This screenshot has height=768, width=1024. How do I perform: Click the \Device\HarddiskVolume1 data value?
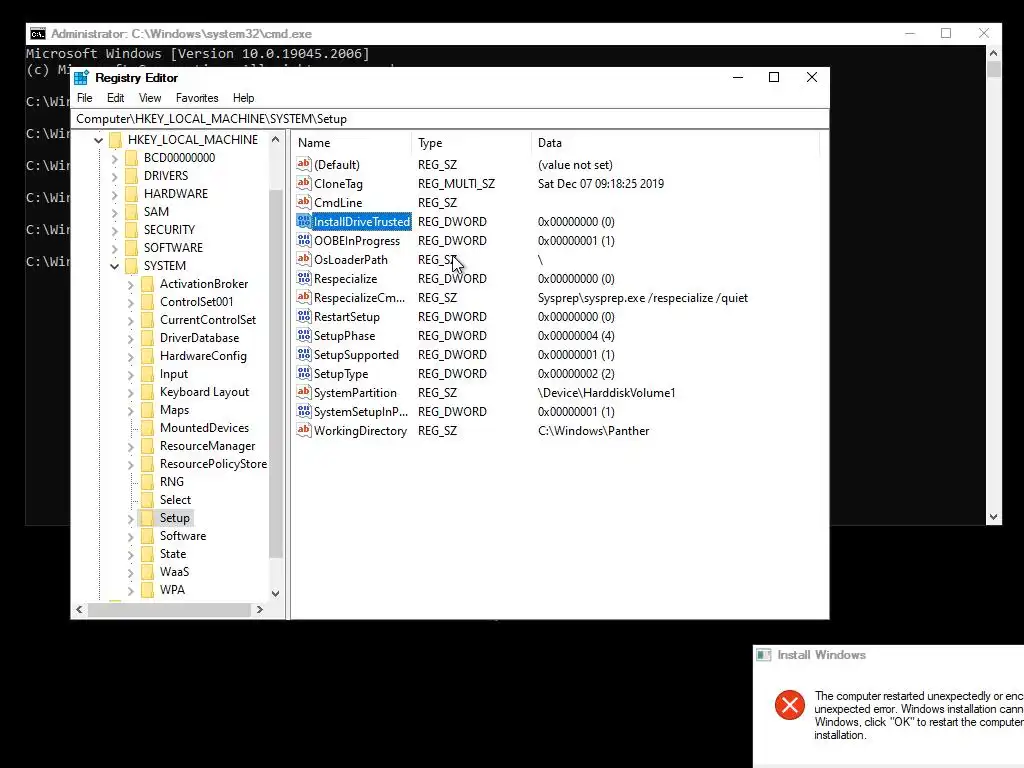(x=607, y=392)
